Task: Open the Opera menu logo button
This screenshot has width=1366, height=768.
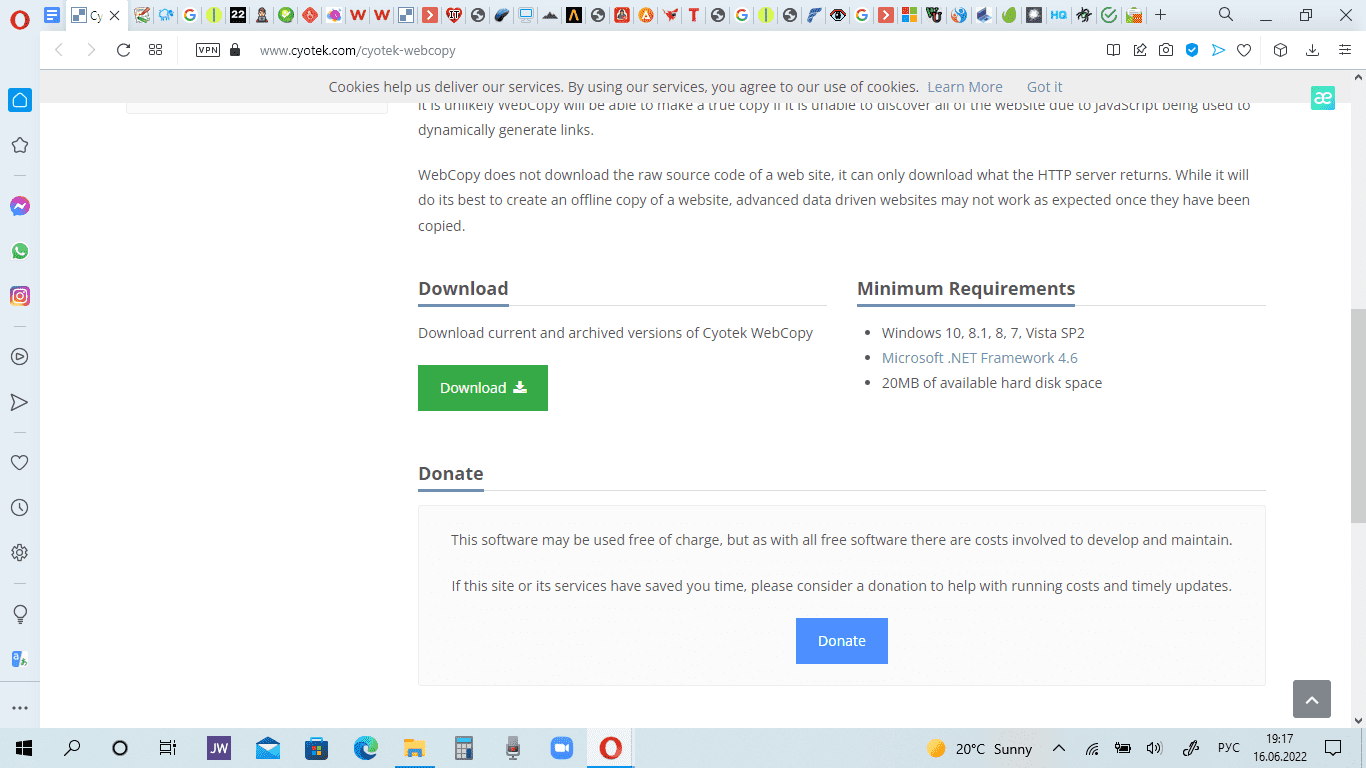Action: 20,17
